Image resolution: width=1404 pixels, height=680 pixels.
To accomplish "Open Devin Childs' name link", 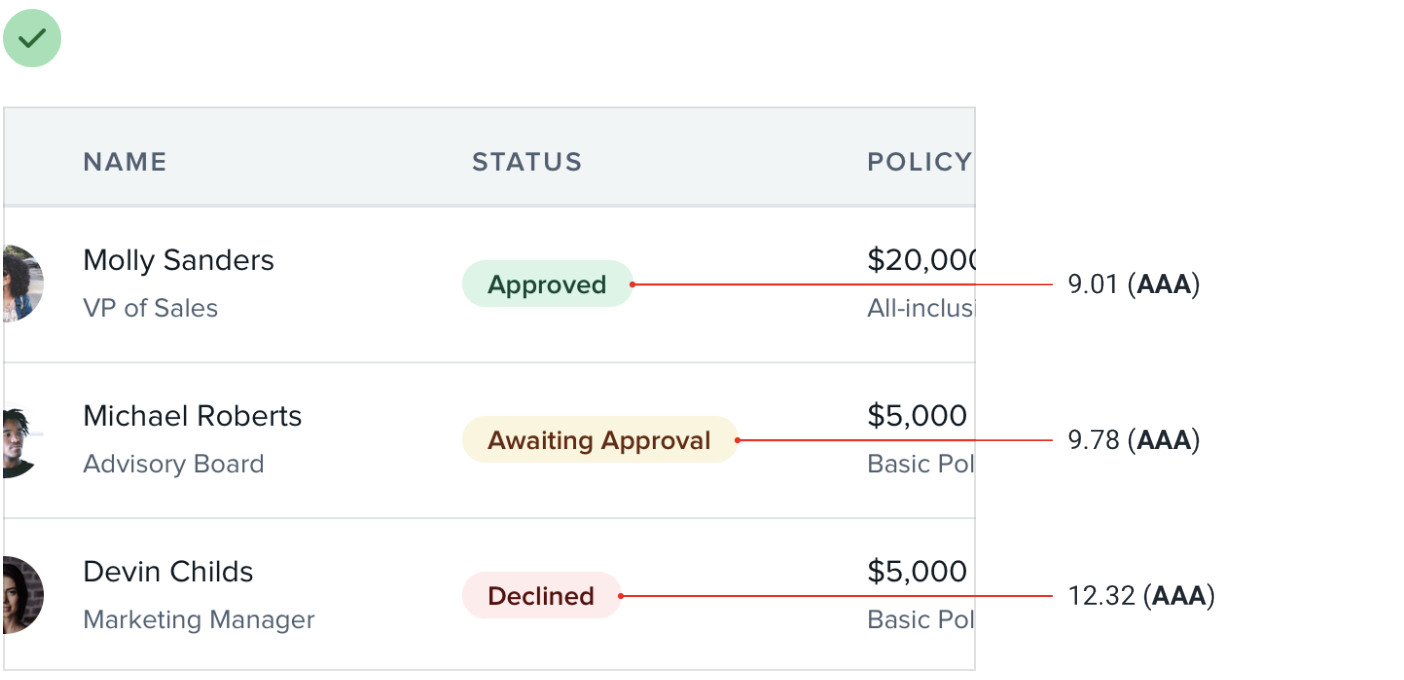I will pos(168,572).
